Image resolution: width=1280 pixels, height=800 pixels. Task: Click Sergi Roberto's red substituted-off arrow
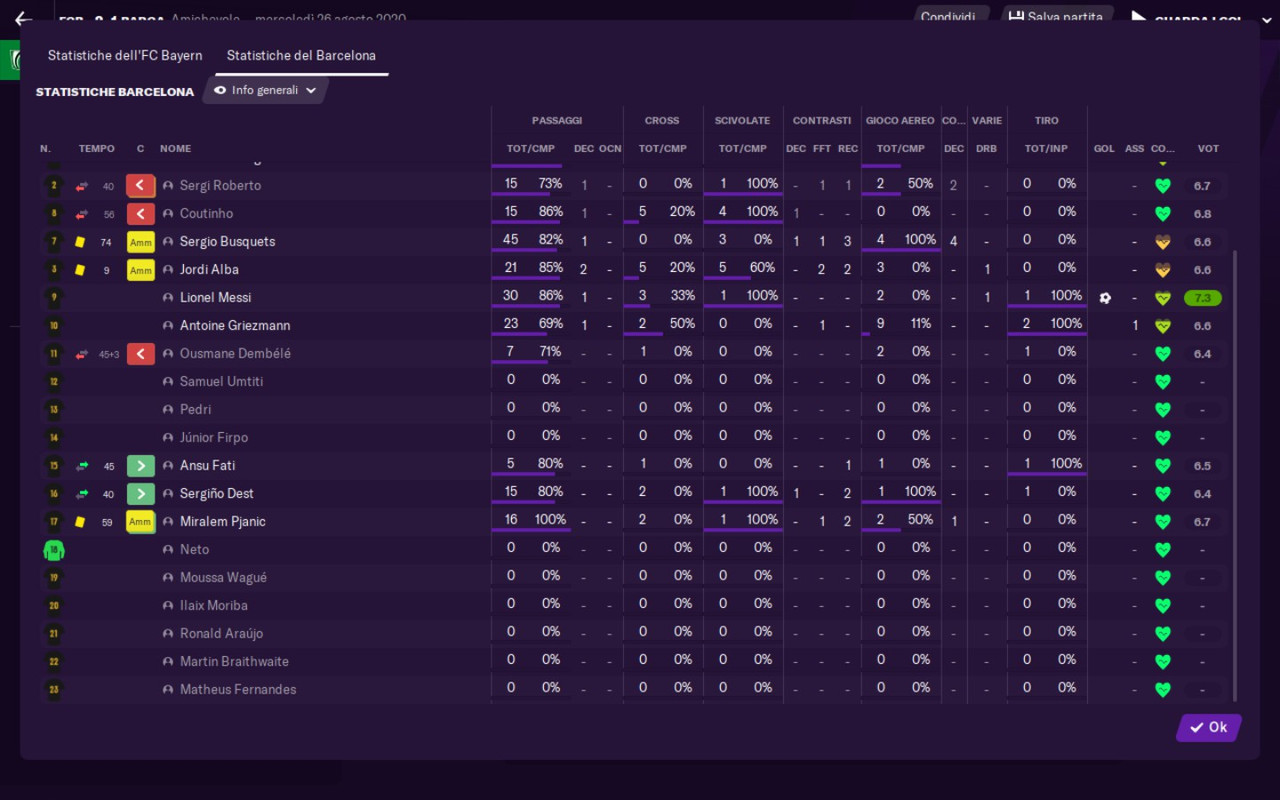(140, 186)
